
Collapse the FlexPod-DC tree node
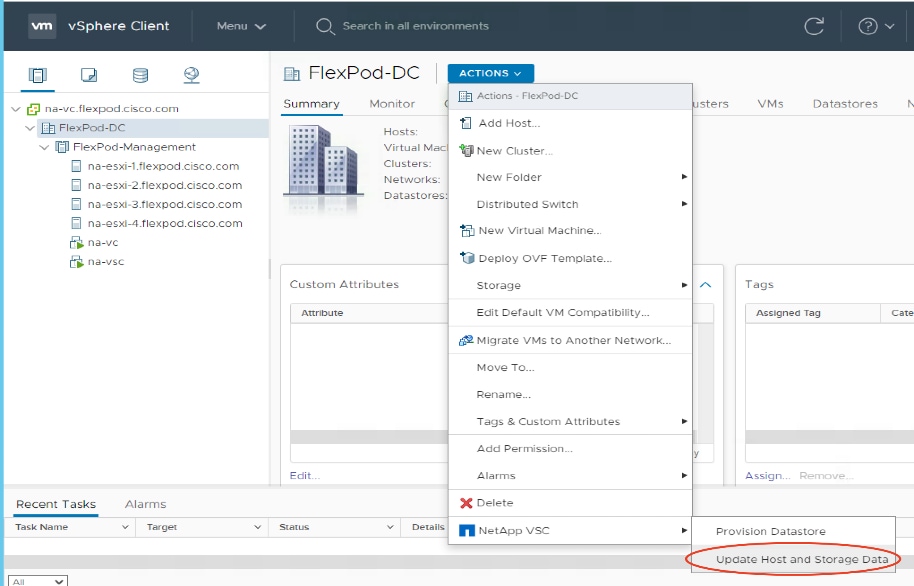point(30,128)
